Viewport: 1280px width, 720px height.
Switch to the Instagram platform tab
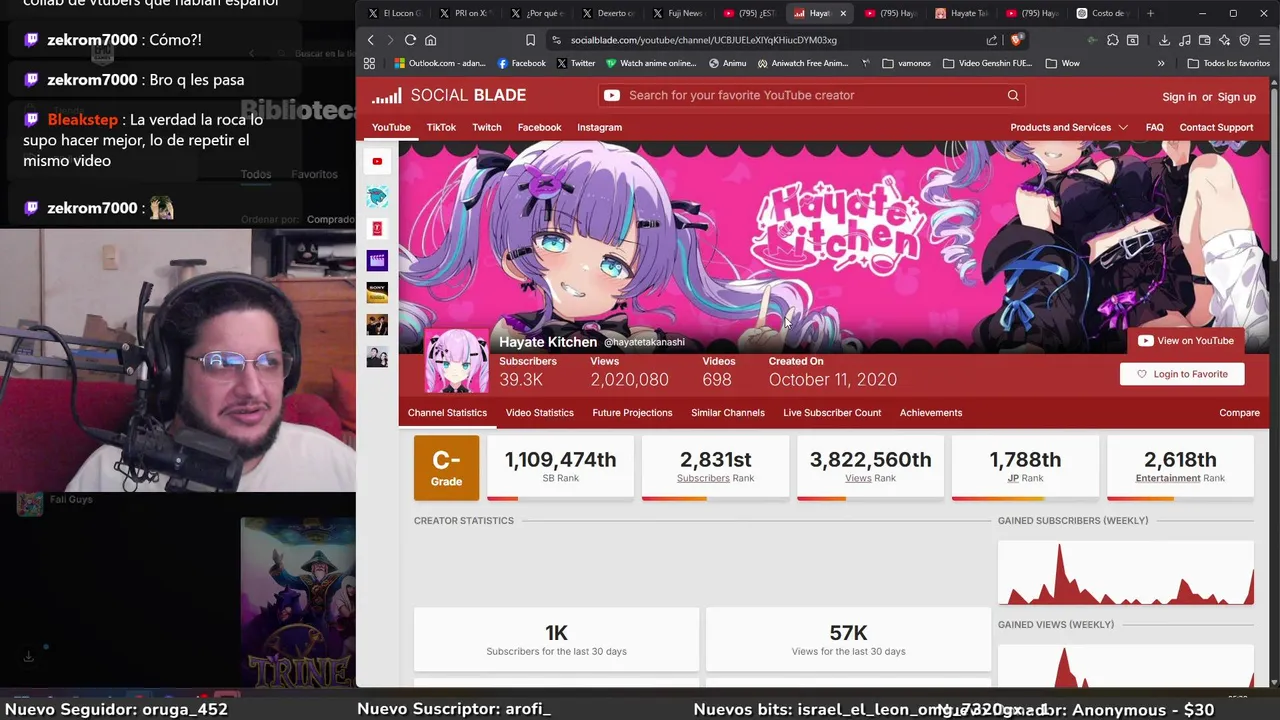[599, 127]
